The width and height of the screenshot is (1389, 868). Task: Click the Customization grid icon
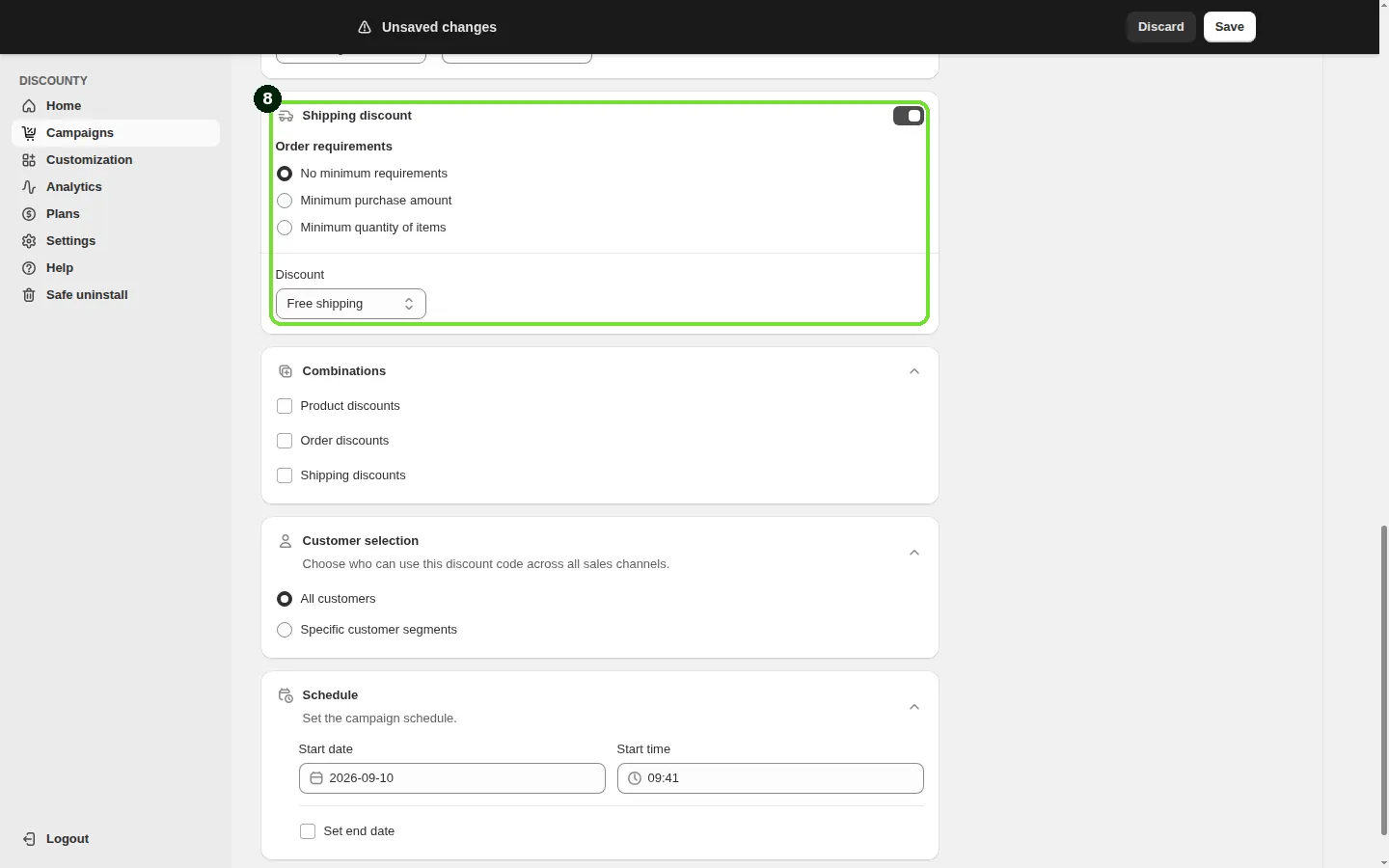[29, 160]
